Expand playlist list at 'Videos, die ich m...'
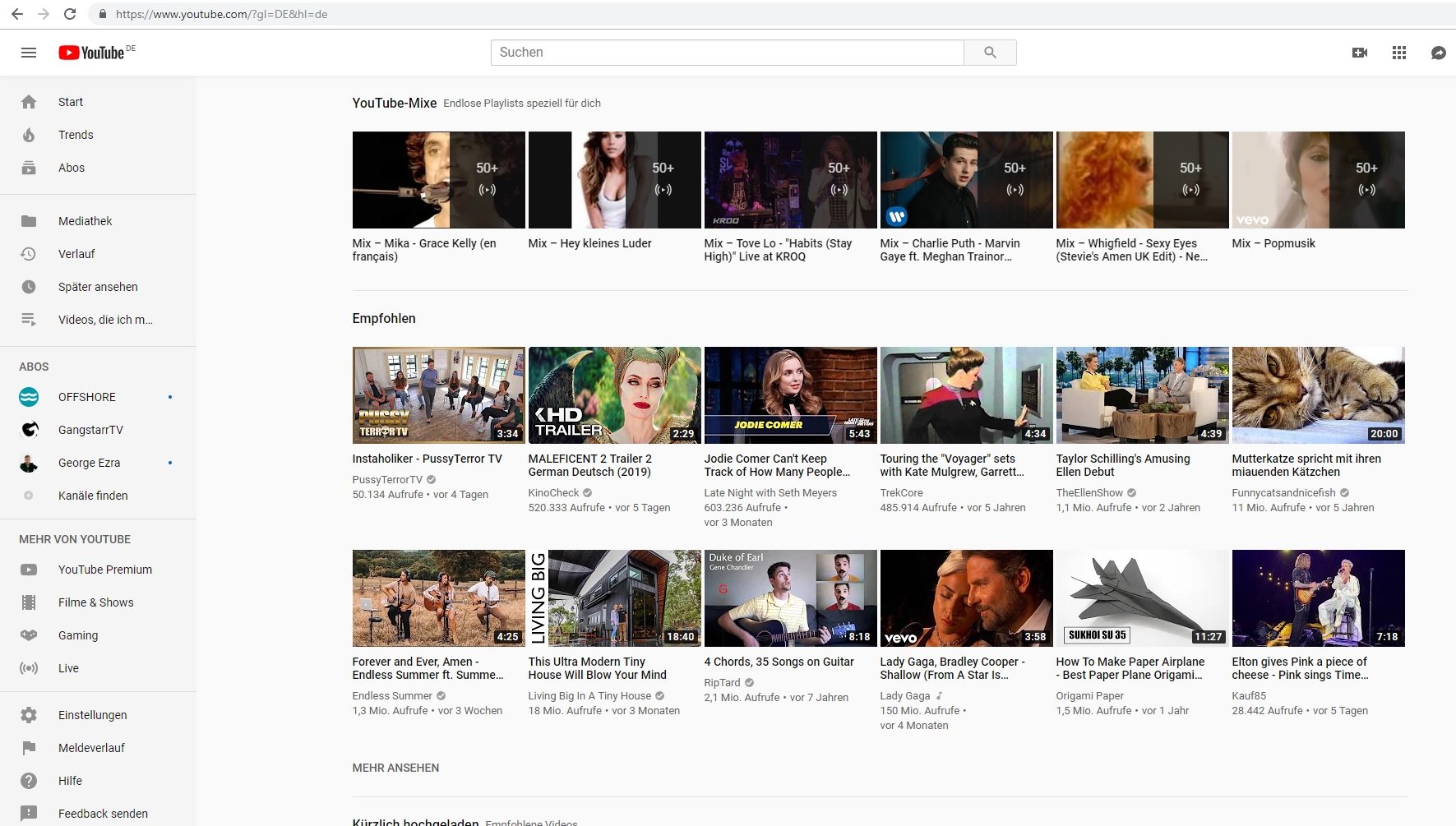The height and width of the screenshot is (826, 1456). (x=105, y=320)
